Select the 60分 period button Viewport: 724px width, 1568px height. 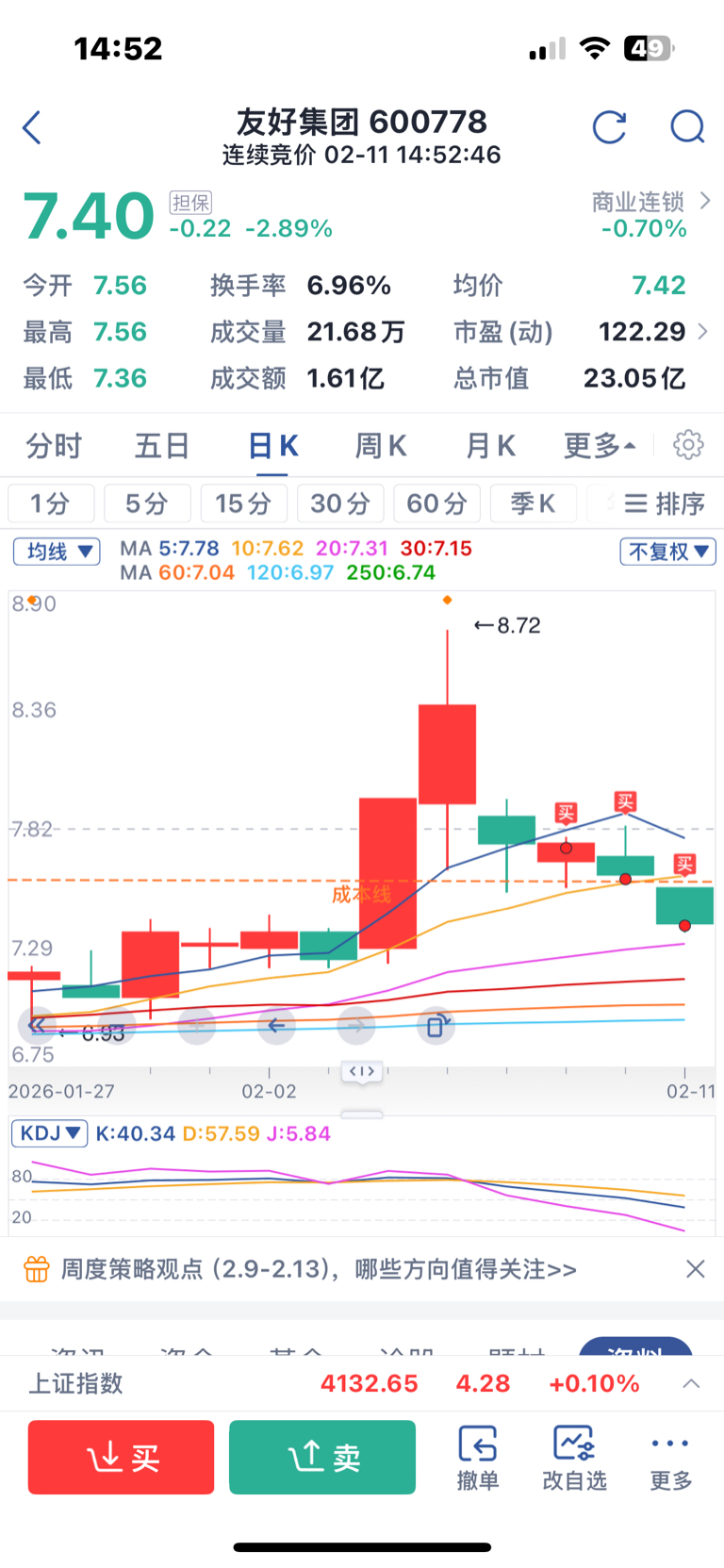coord(436,503)
